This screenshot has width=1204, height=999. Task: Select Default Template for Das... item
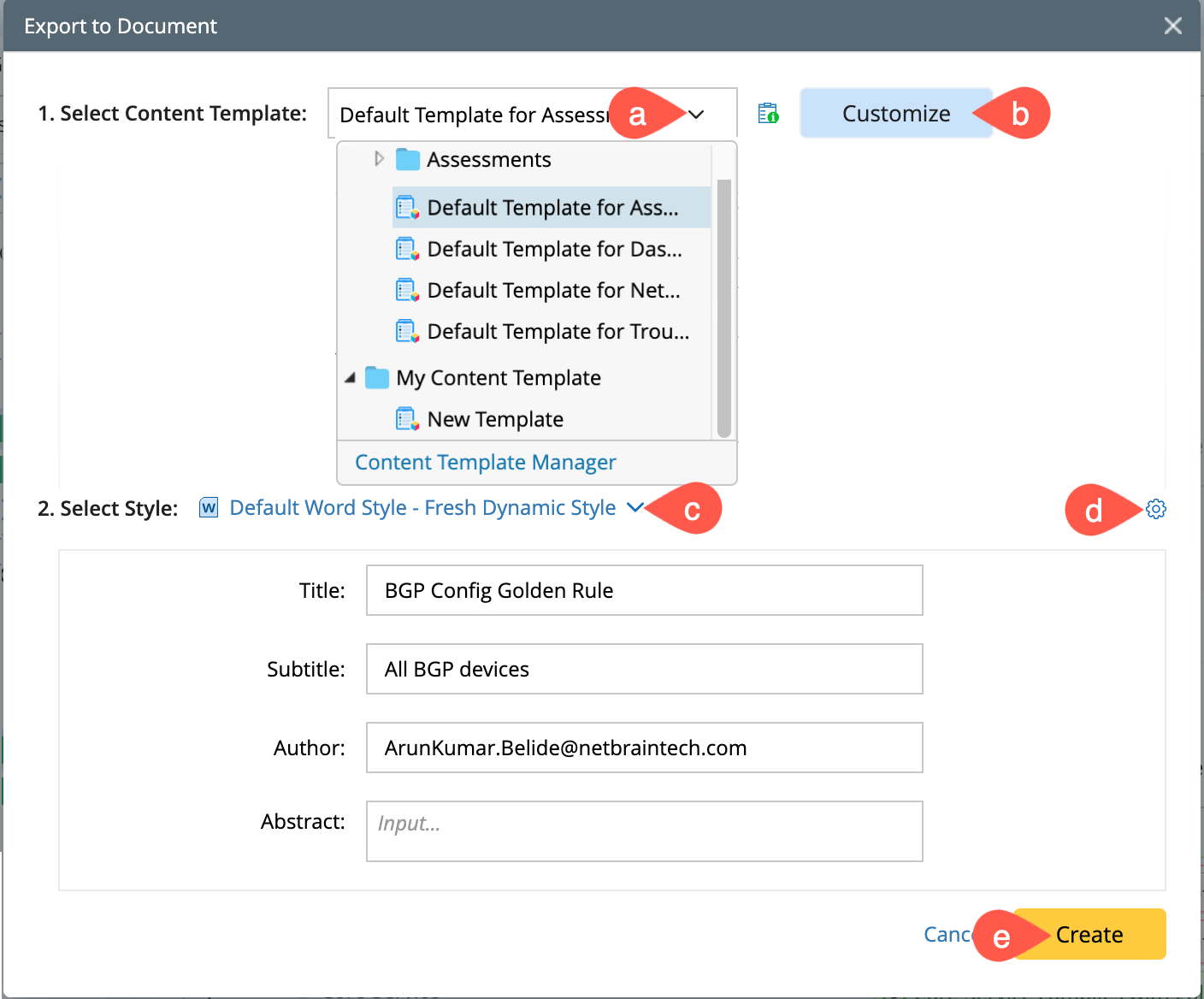tap(554, 250)
